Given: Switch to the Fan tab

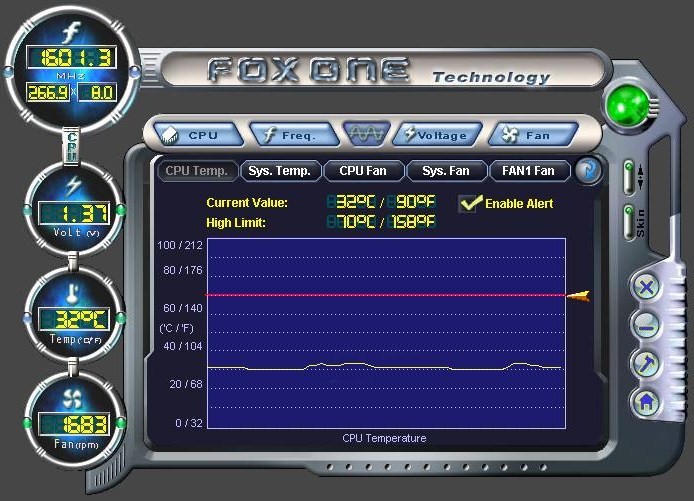Looking at the screenshot, I should coord(533,135).
